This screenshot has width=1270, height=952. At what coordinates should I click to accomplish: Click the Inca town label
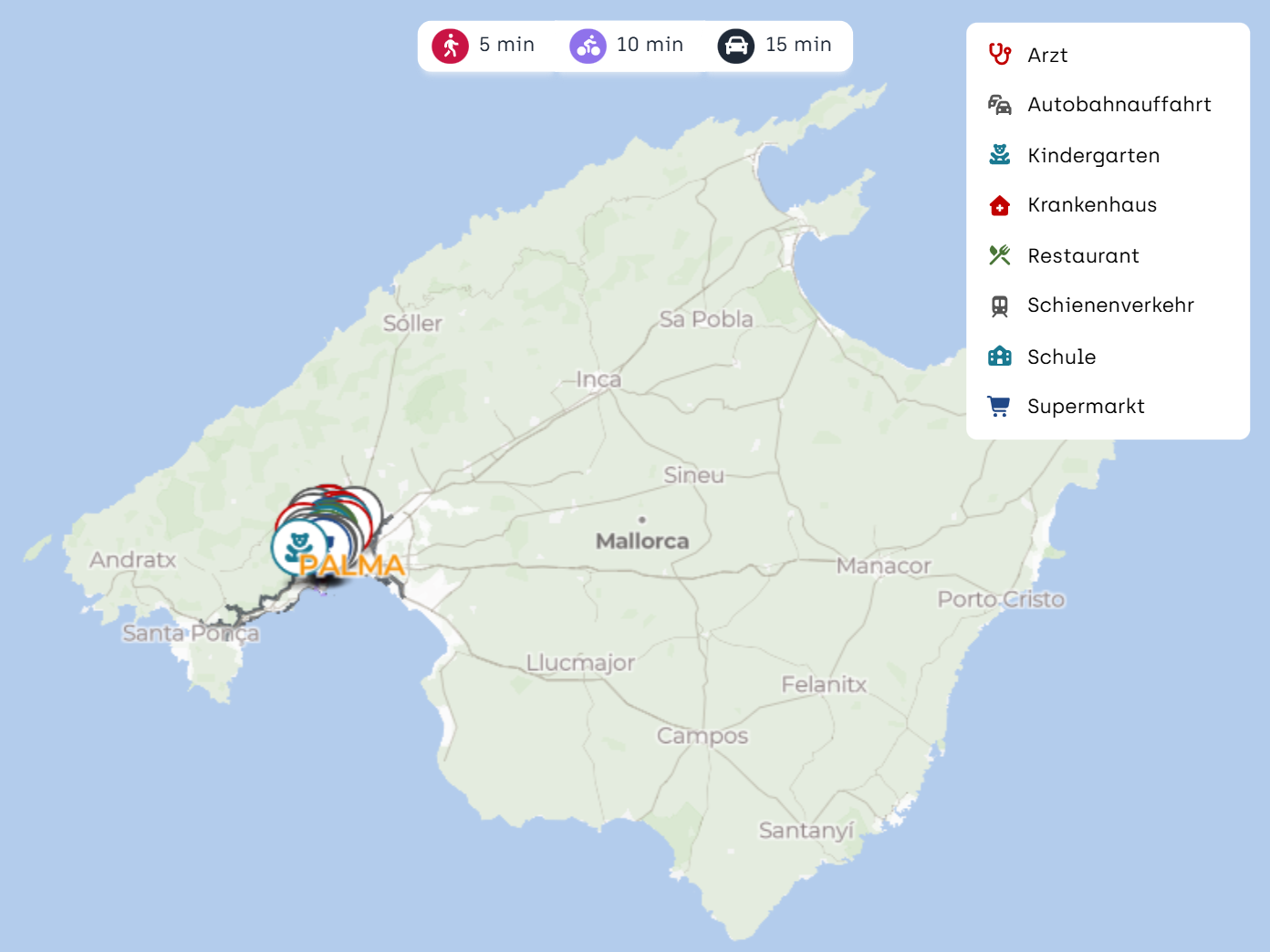coord(599,379)
